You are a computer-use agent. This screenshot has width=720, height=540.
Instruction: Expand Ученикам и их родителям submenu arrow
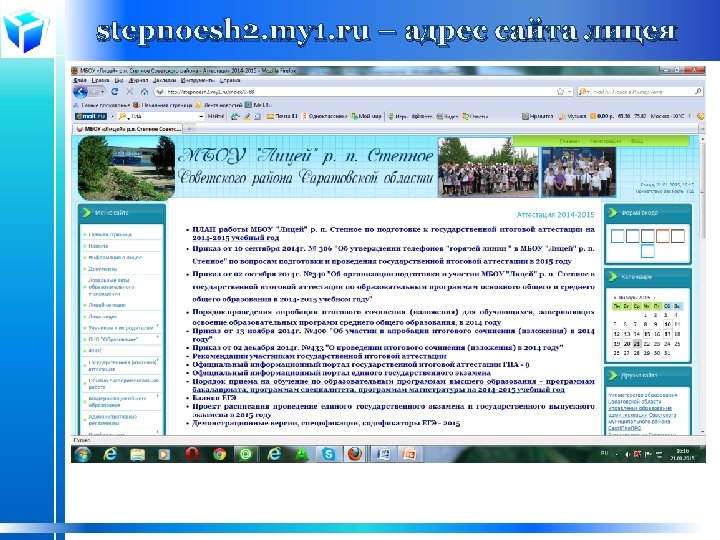pos(158,326)
